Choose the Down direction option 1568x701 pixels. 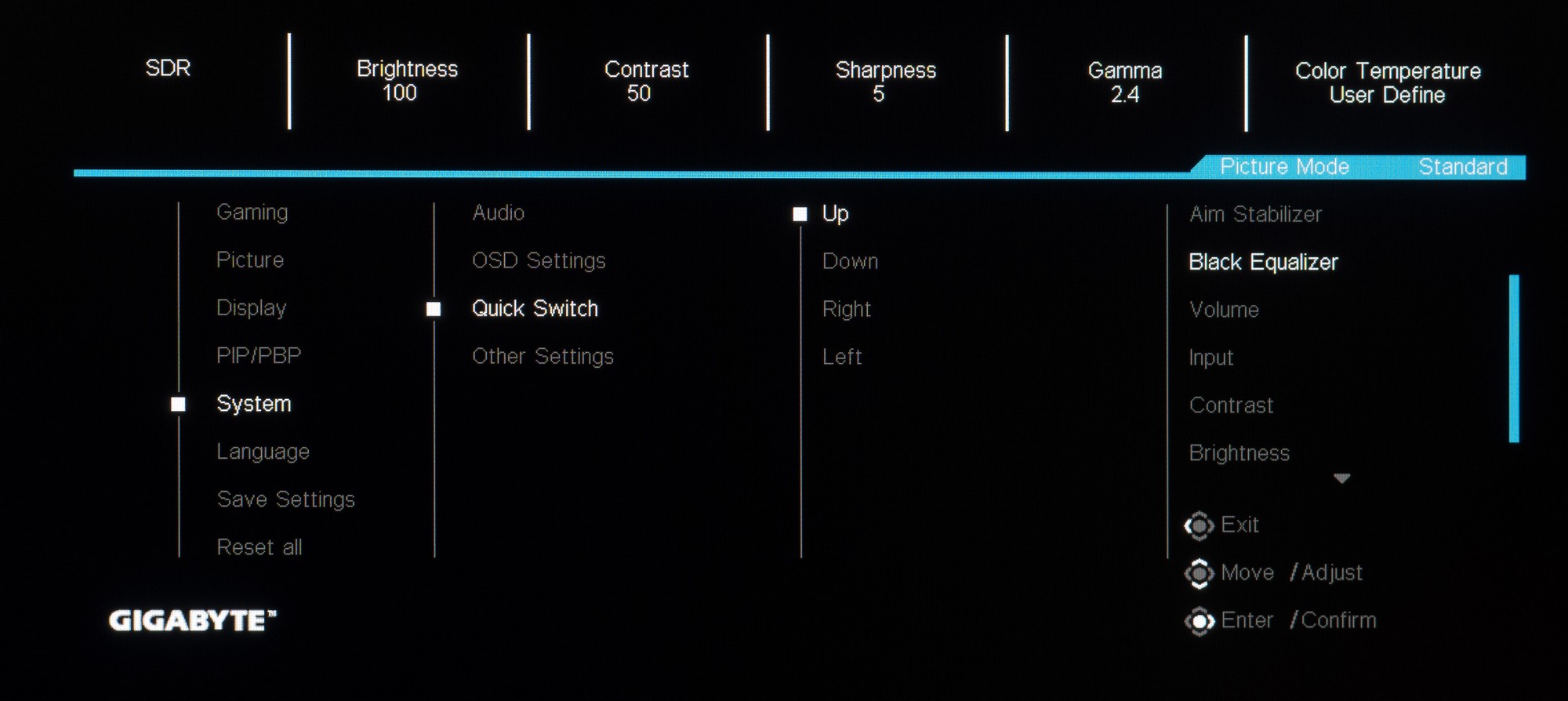coord(850,261)
